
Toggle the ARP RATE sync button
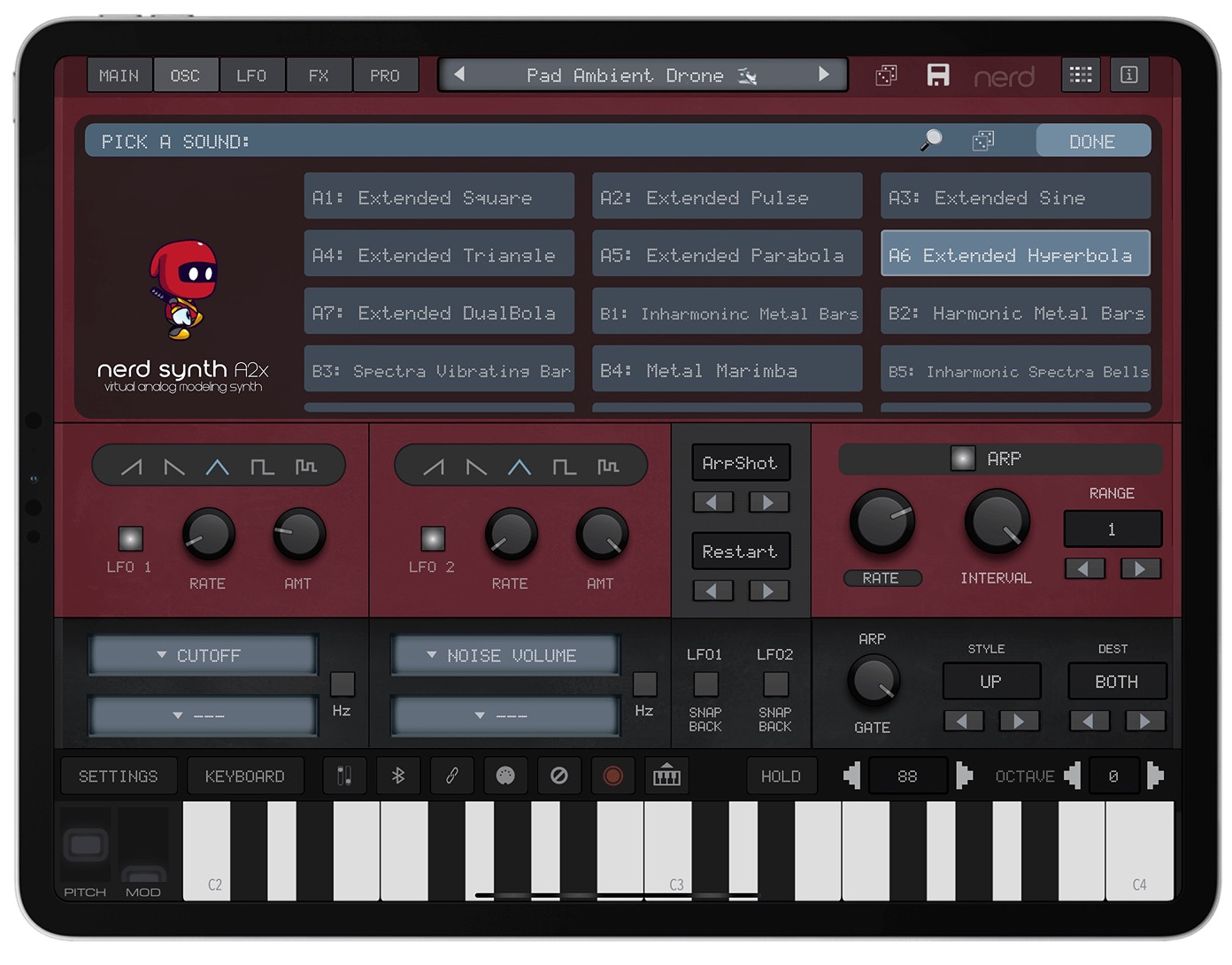[x=881, y=578]
